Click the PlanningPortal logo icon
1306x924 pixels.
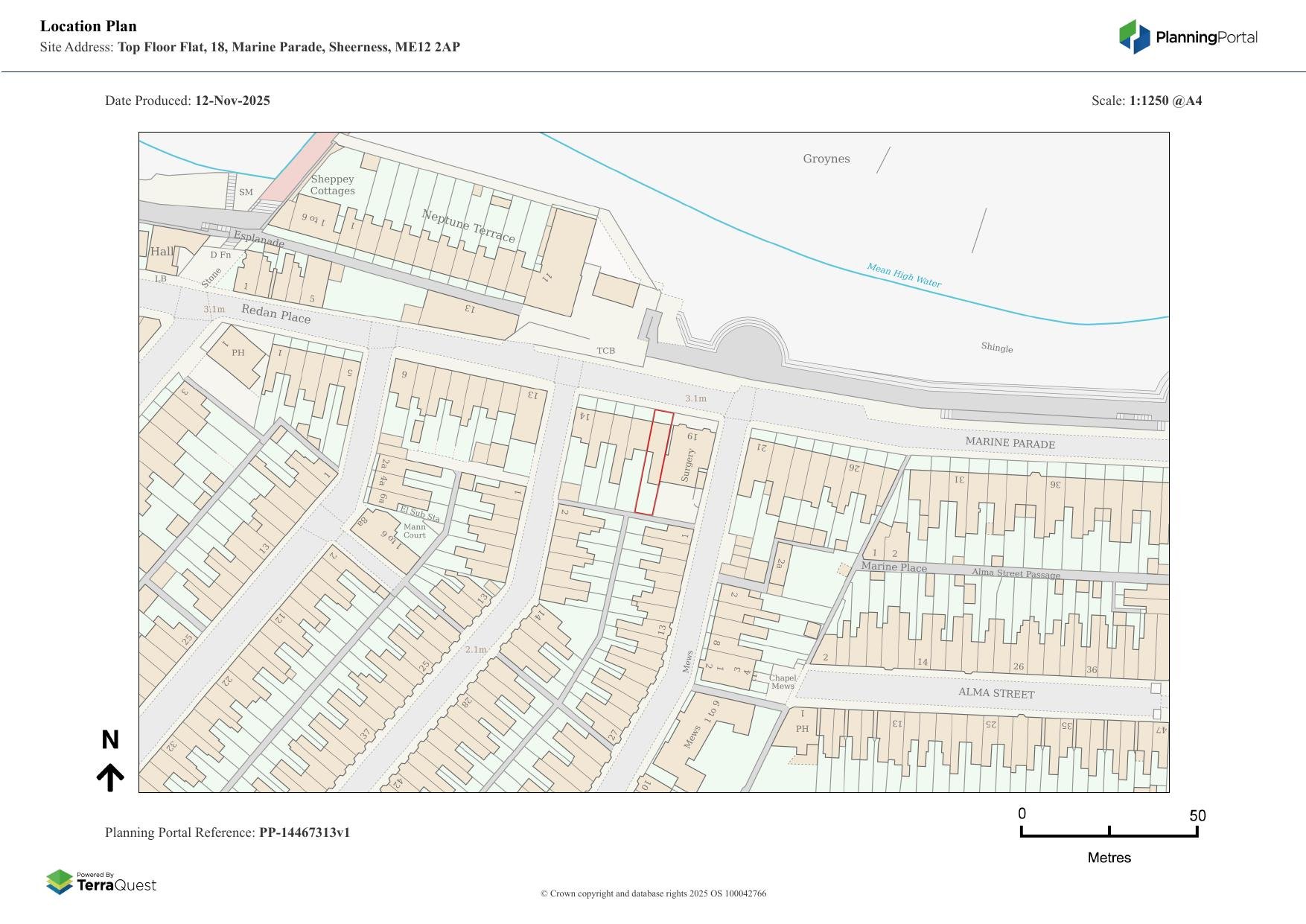(x=1134, y=37)
